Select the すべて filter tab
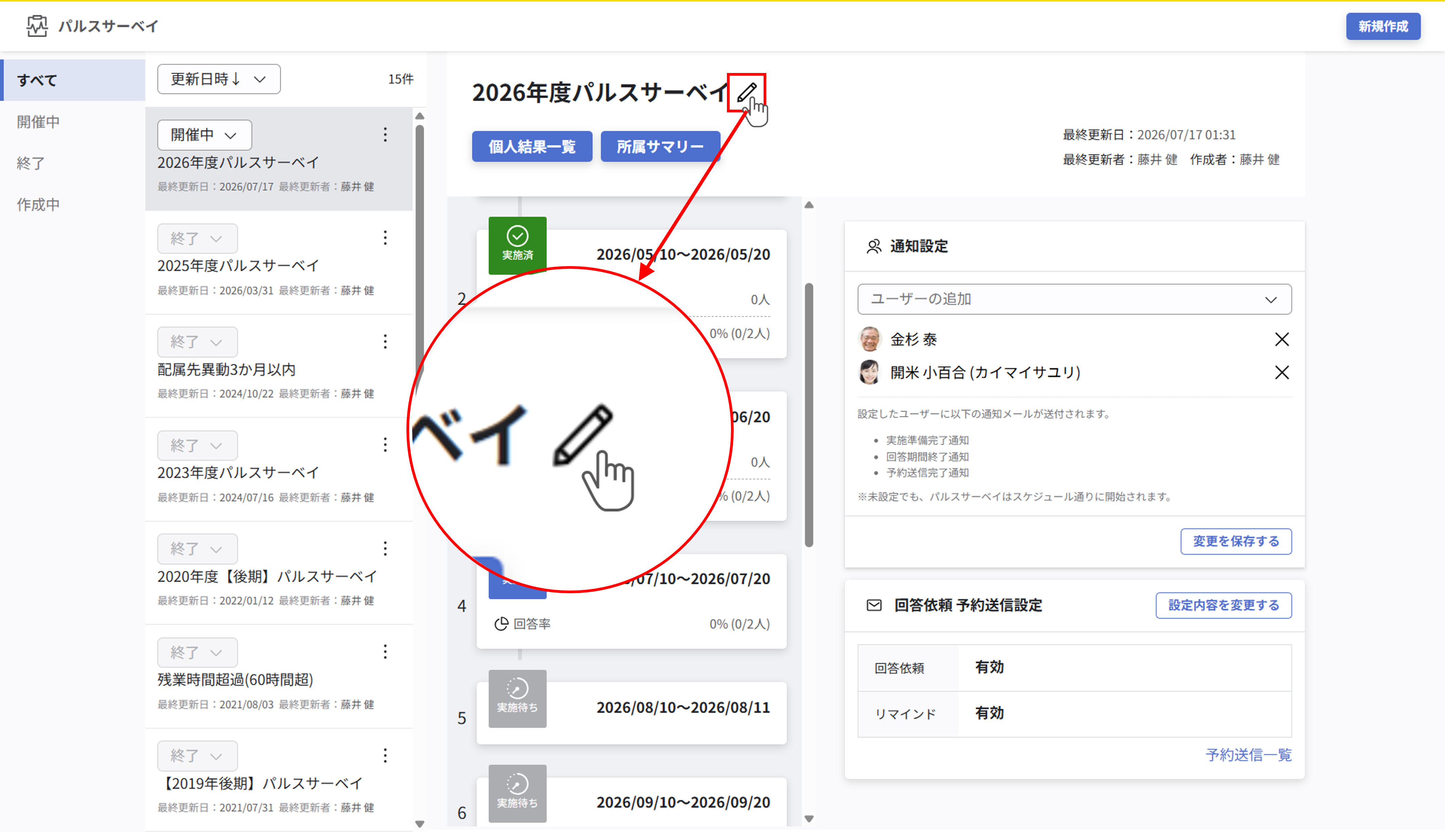The height and width of the screenshot is (840, 1445). [x=73, y=80]
